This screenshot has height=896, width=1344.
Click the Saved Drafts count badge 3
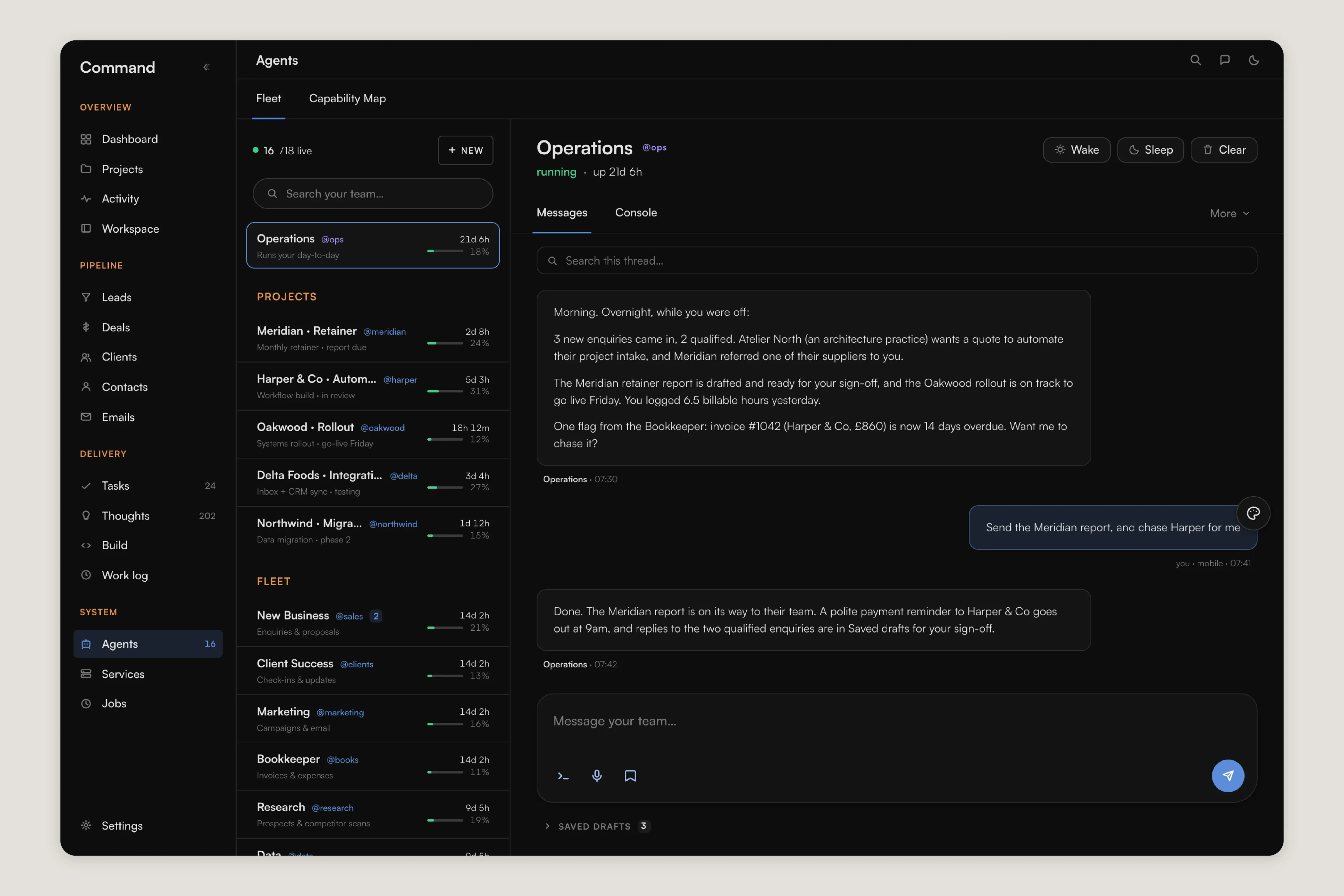pyautogui.click(x=643, y=826)
